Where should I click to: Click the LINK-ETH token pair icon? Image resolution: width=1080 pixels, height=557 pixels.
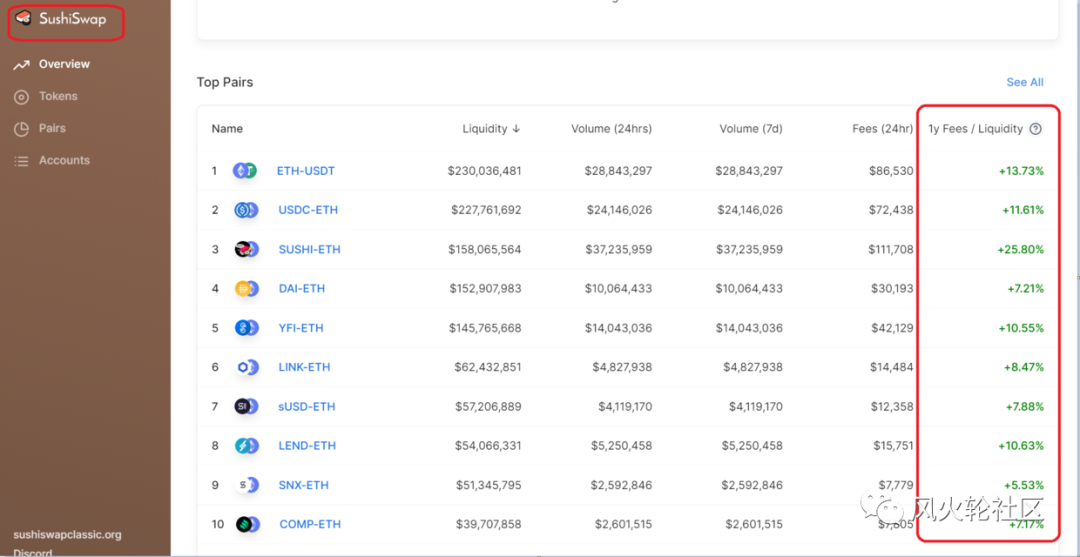[x=246, y=367]
